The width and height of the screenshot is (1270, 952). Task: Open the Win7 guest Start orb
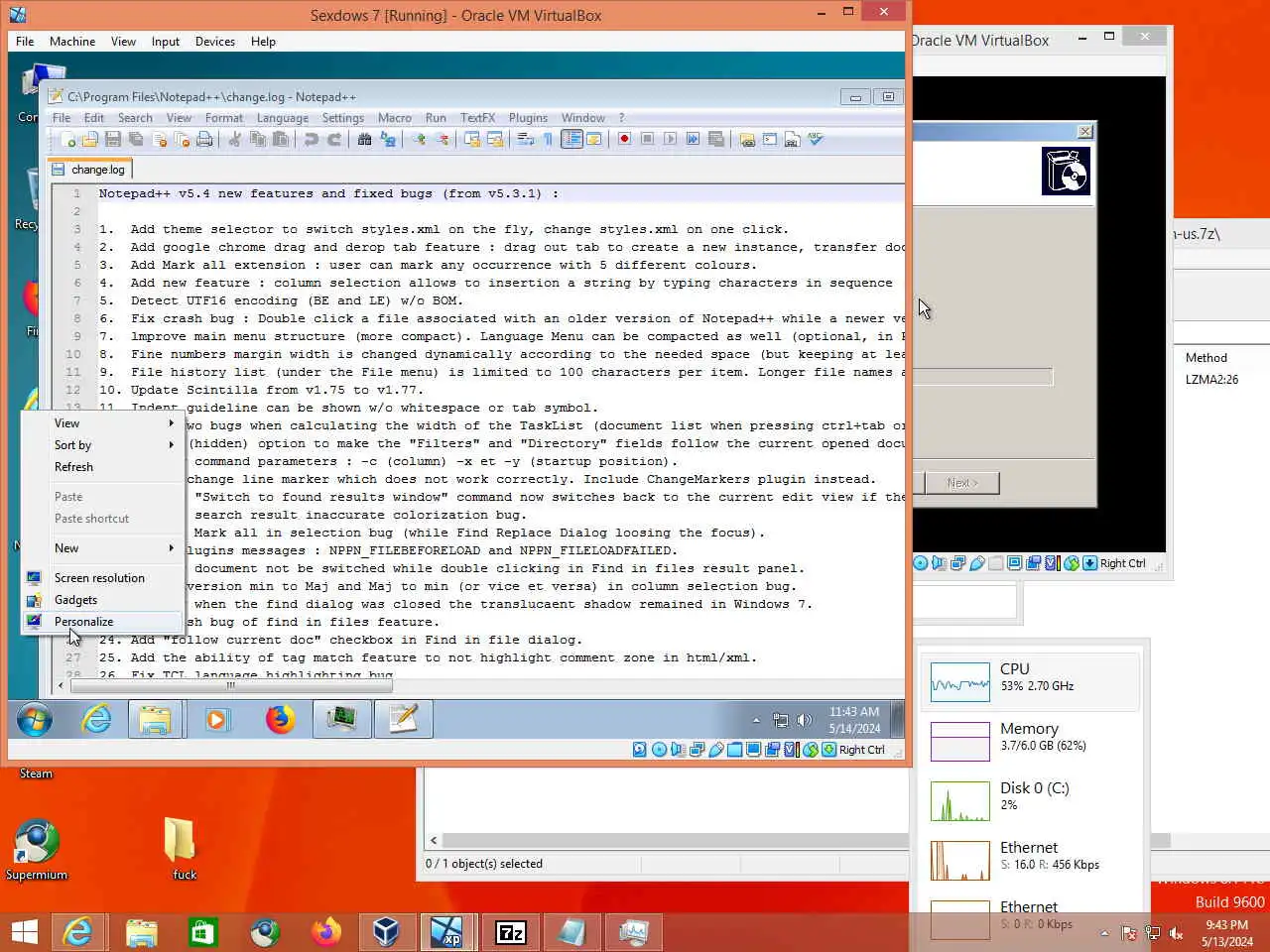pos(35,720)
